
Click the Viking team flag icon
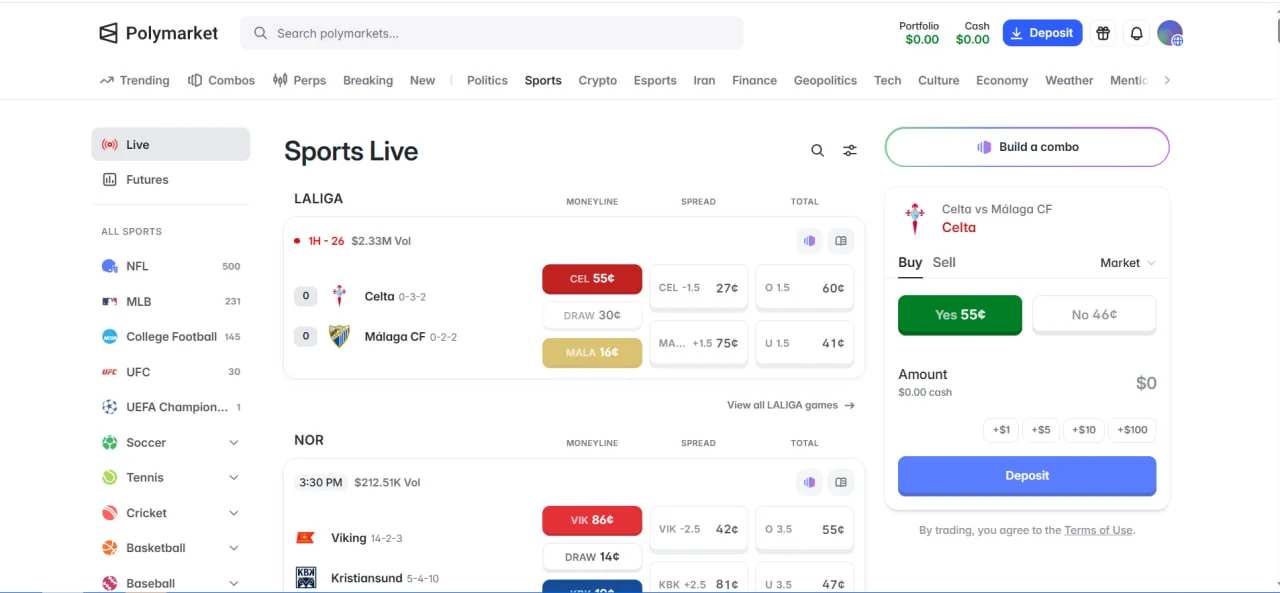click(x=306, y=538)
